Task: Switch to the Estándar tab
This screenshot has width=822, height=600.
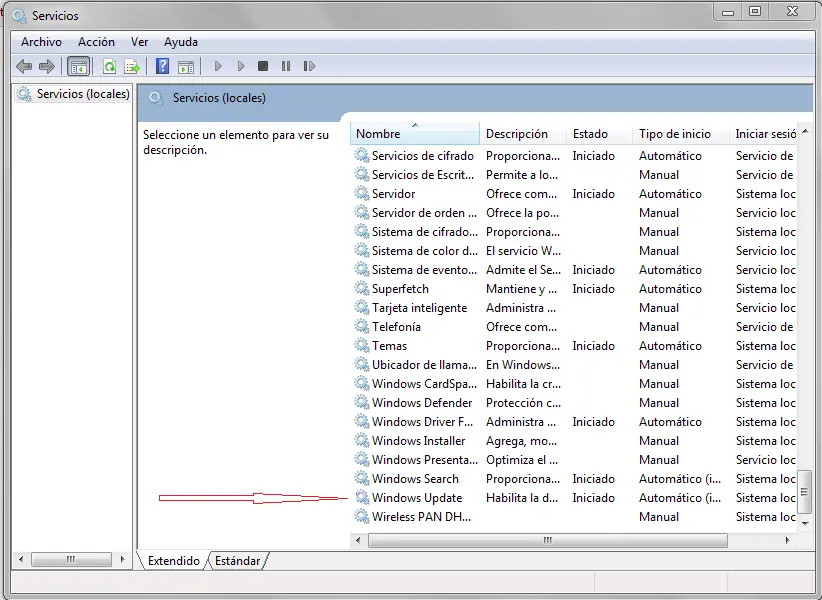Action: (x=237, y=561)
